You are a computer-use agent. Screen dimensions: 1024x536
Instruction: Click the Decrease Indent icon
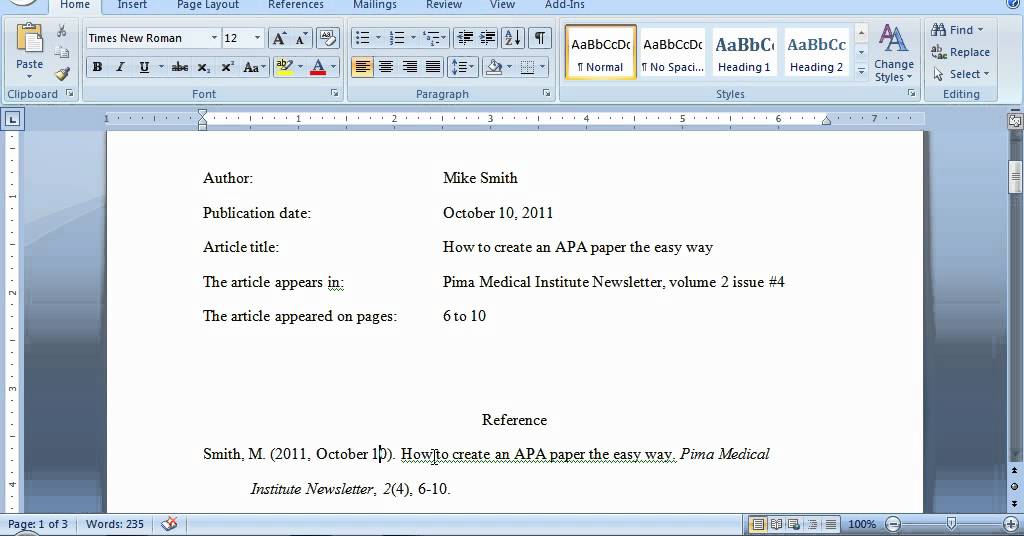[x=464, y=38]
